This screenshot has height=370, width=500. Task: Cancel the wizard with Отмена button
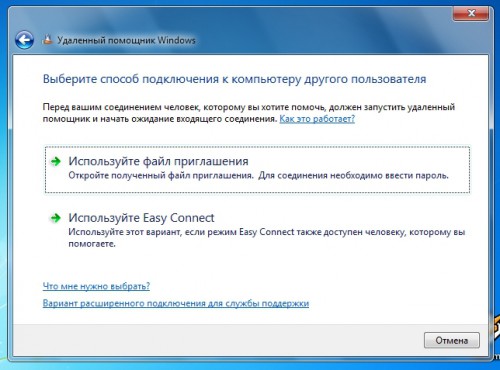452,340
